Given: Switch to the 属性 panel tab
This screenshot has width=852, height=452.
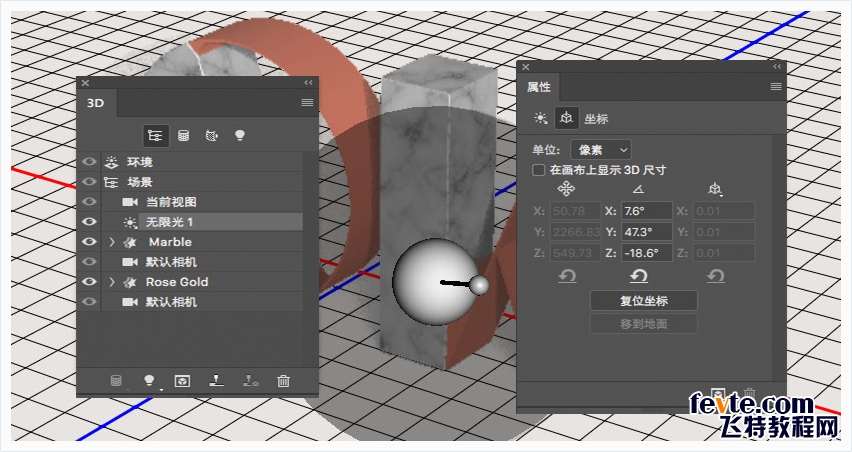Looking at the screenshot, I should point(539,87).
